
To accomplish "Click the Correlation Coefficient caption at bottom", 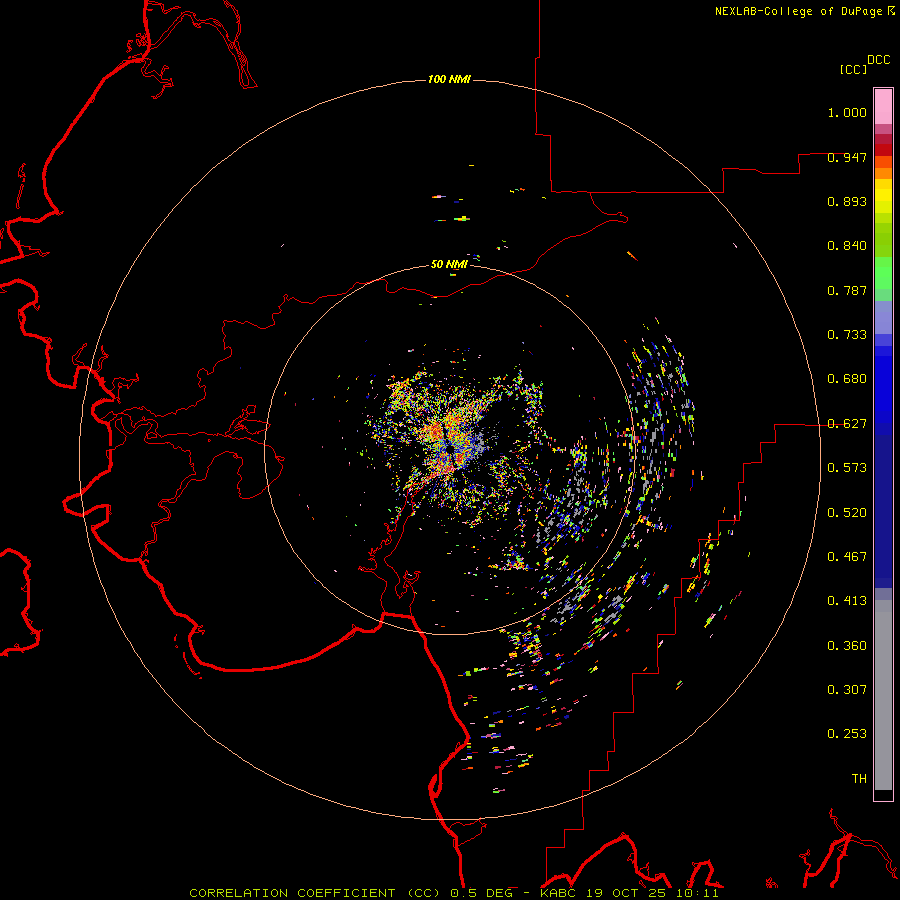I will click(x=453, y=893).
